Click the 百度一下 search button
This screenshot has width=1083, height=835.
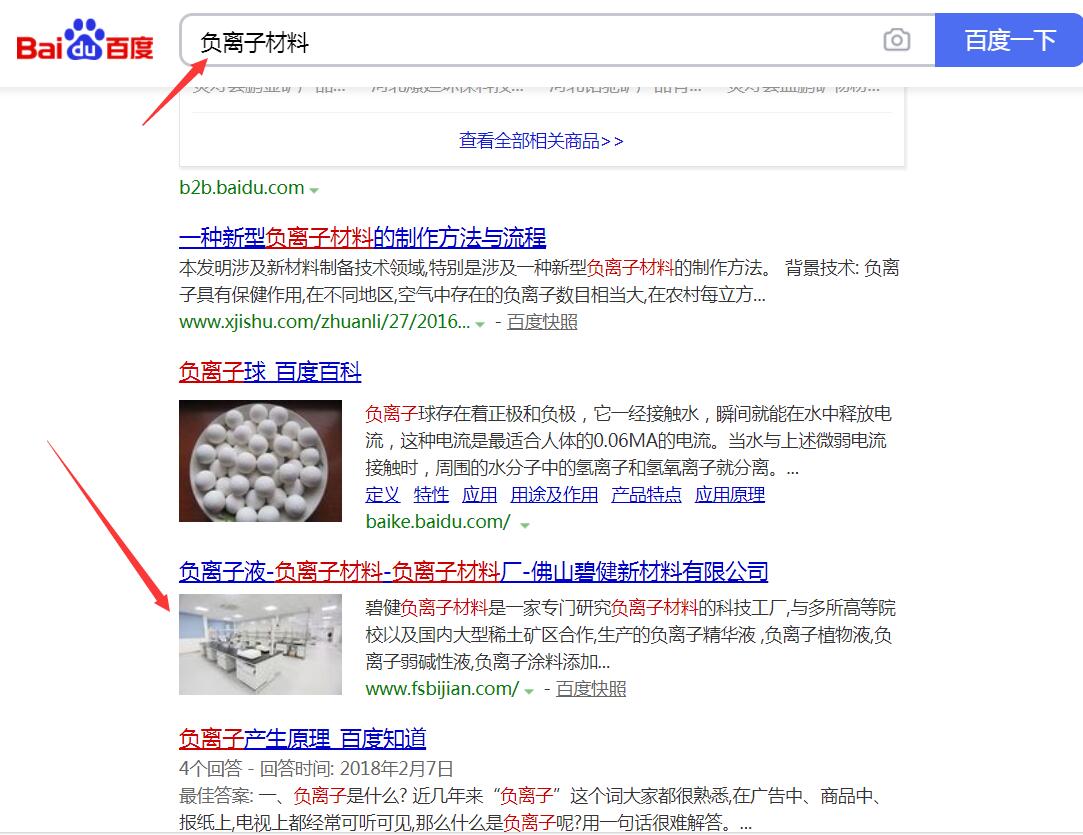pos(1008,40)
